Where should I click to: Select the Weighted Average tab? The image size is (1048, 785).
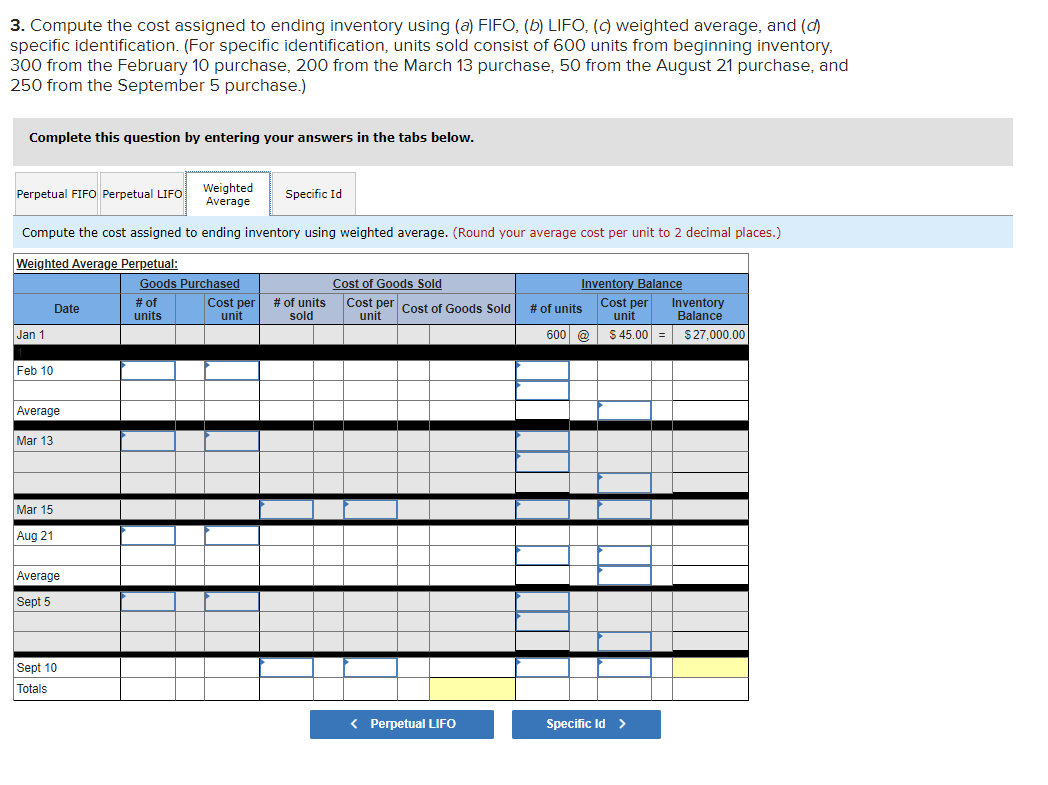tap(228, 193)
